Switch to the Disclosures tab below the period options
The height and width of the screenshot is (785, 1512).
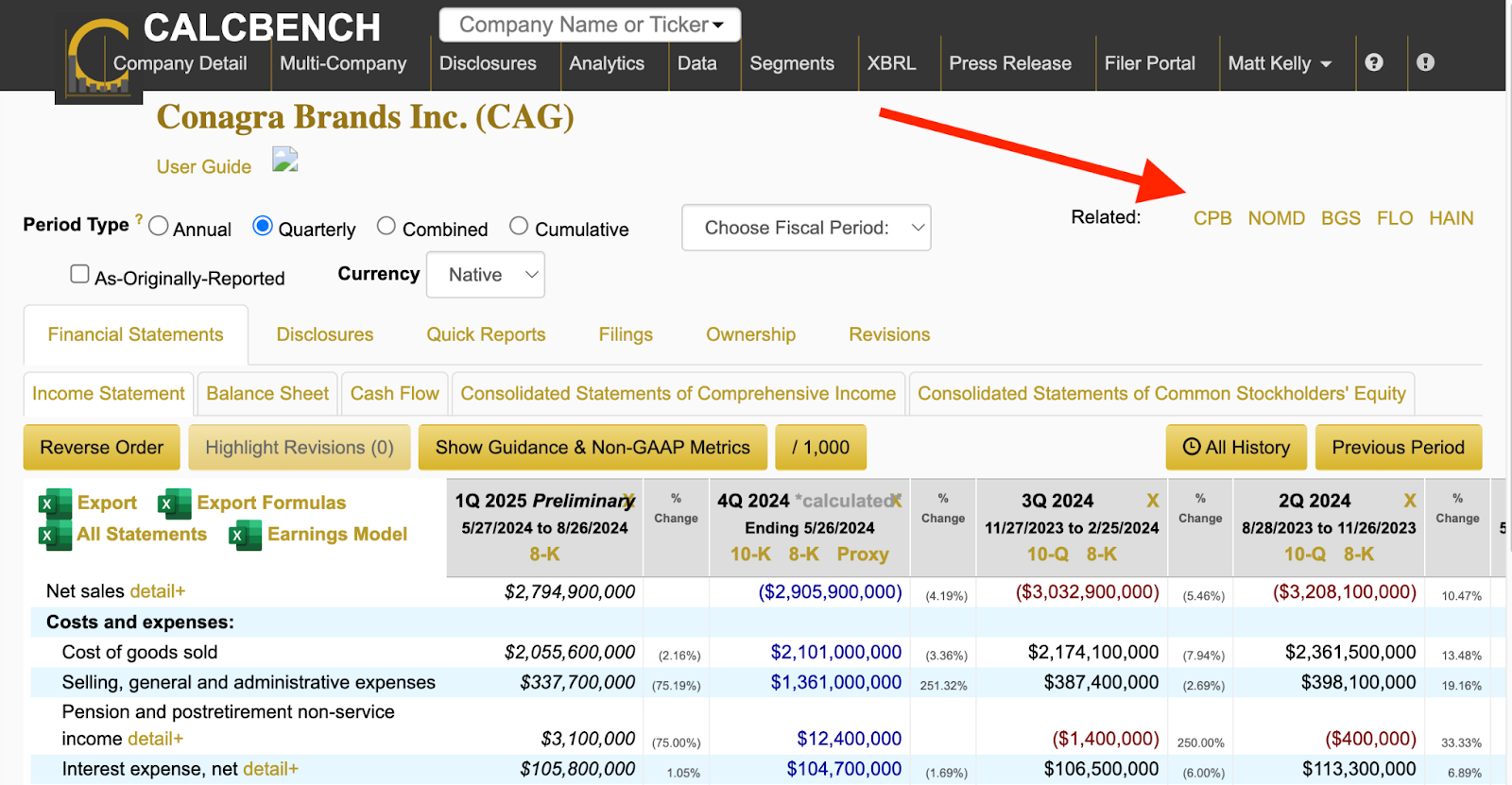click(325, 334)
